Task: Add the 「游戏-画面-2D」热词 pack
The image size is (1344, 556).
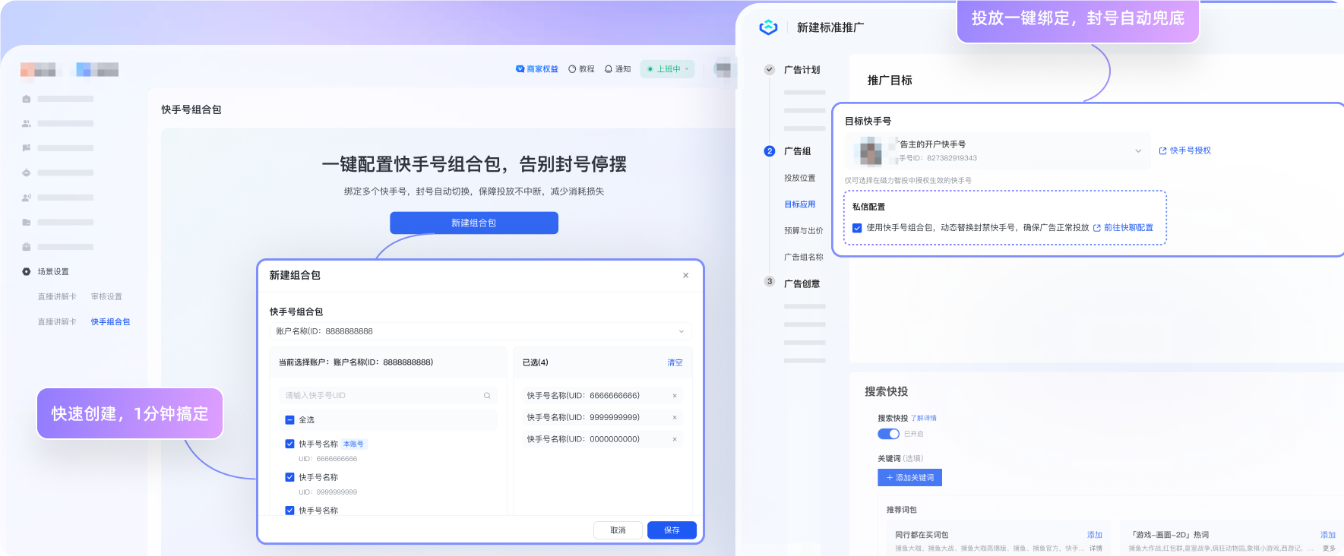Action: pos(1327,535)
